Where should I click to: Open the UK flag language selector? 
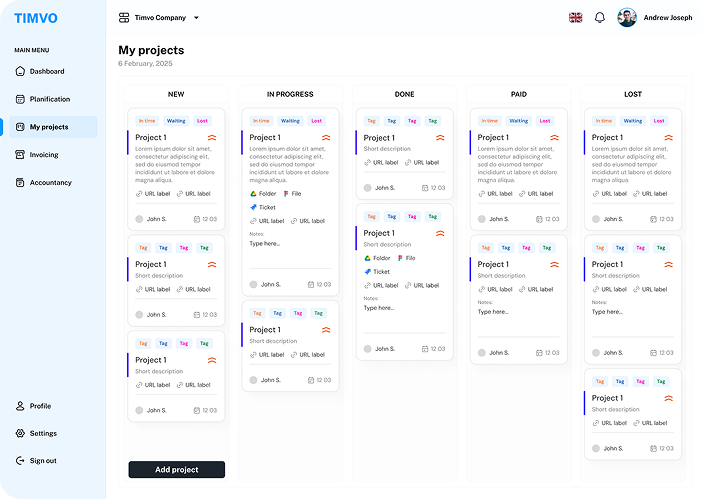pyautogui.click(x=576, y=17)
